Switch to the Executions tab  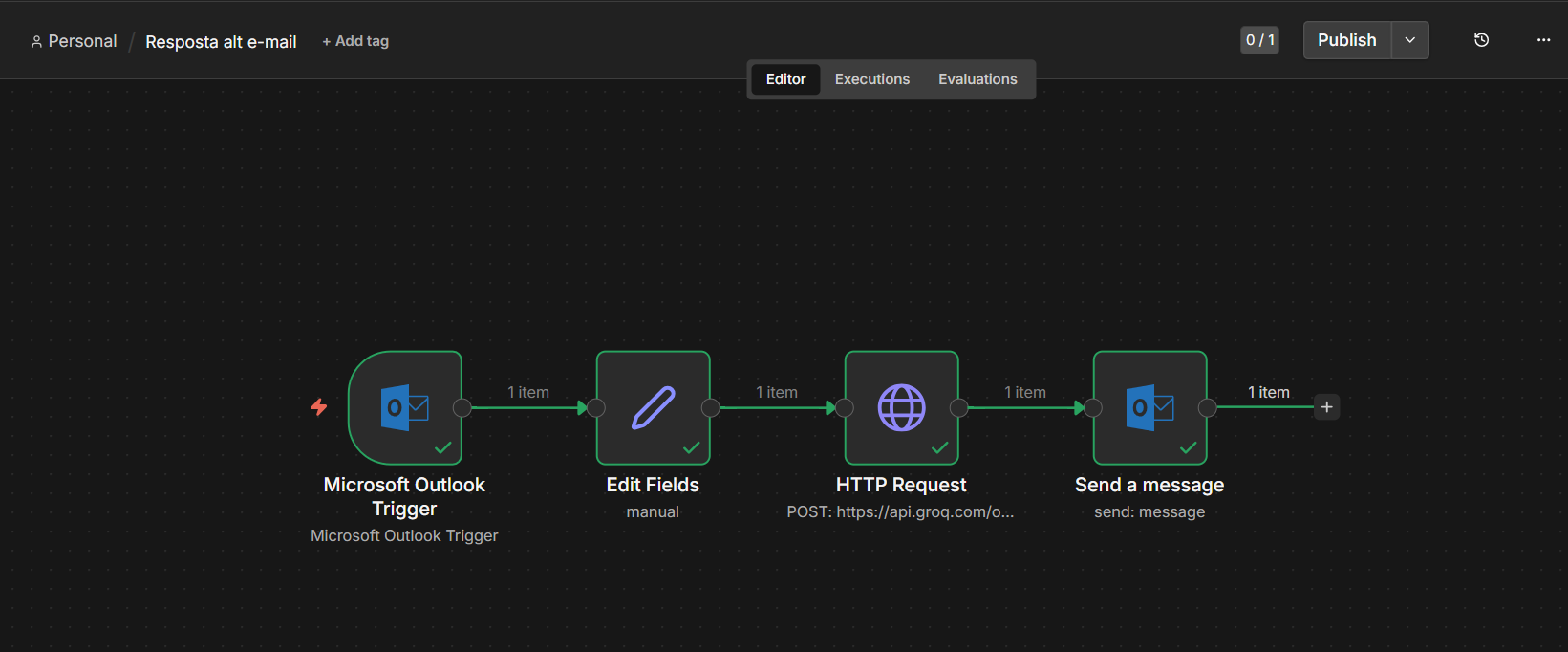click(x=871, y=79)
